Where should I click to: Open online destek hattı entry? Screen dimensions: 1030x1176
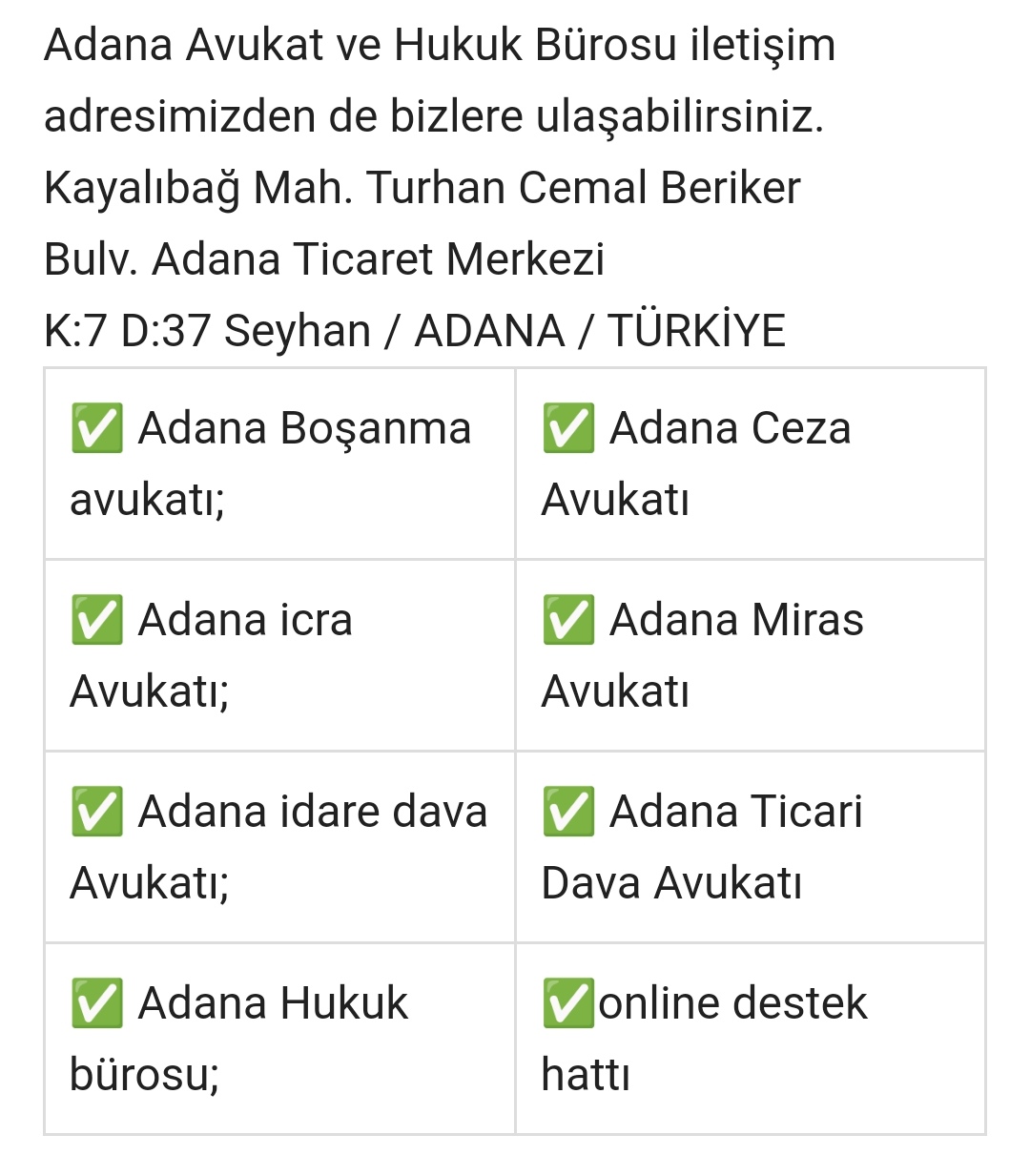click(705, 1039)
